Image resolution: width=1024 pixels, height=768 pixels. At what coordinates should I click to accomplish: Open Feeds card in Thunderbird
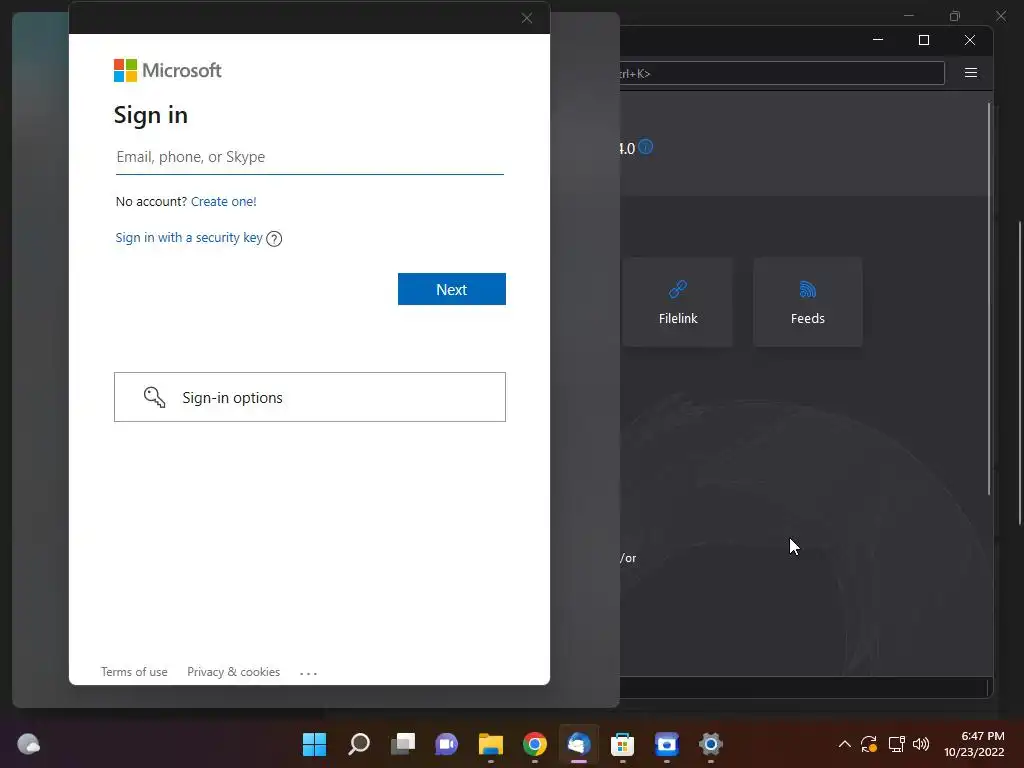808,302
